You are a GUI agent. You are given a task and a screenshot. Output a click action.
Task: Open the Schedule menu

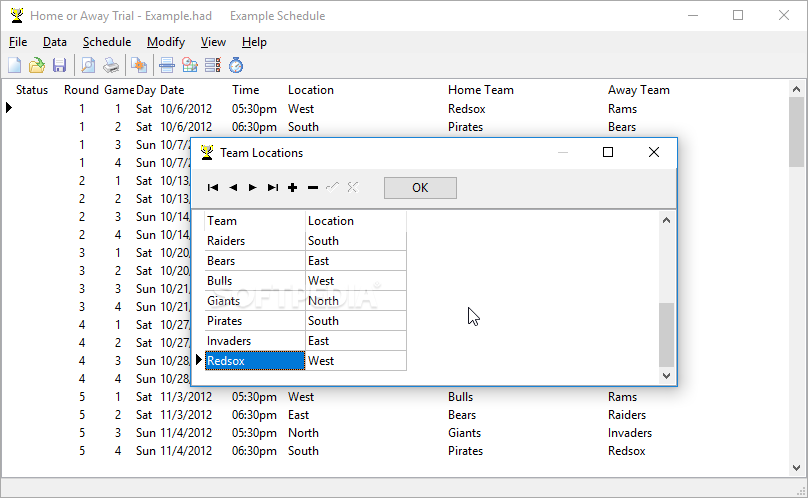pos(107,42)
